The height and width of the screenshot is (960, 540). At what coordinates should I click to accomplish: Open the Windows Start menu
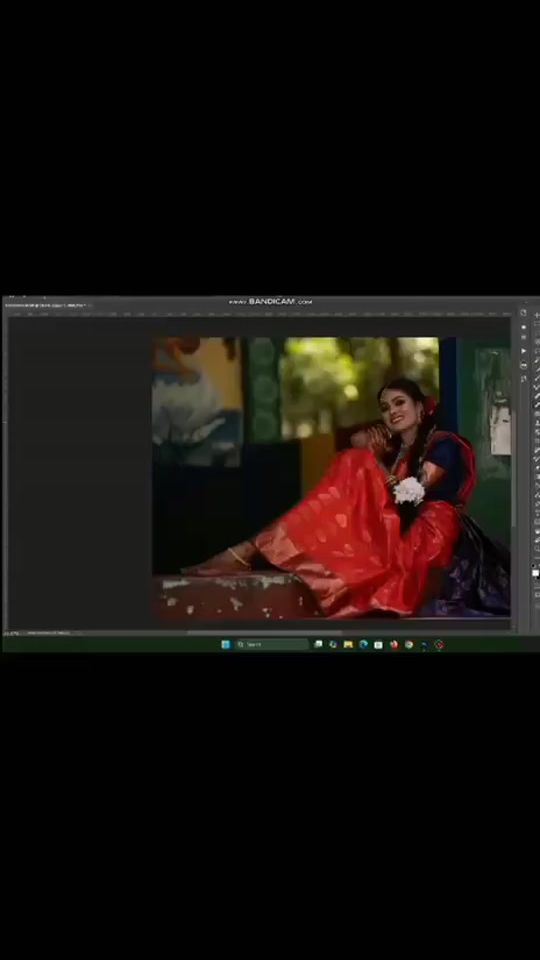225,644
